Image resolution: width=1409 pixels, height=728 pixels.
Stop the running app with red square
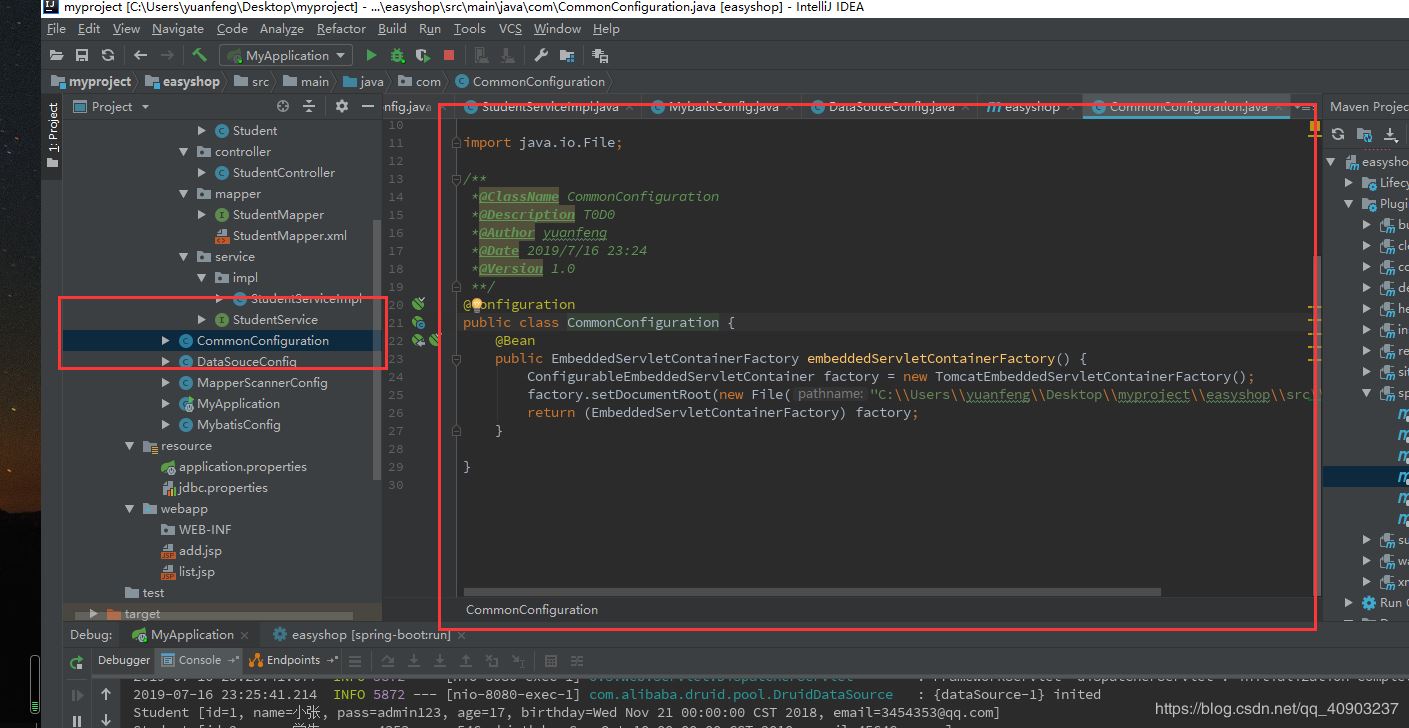pyautogui.click(x=449, y=56)
